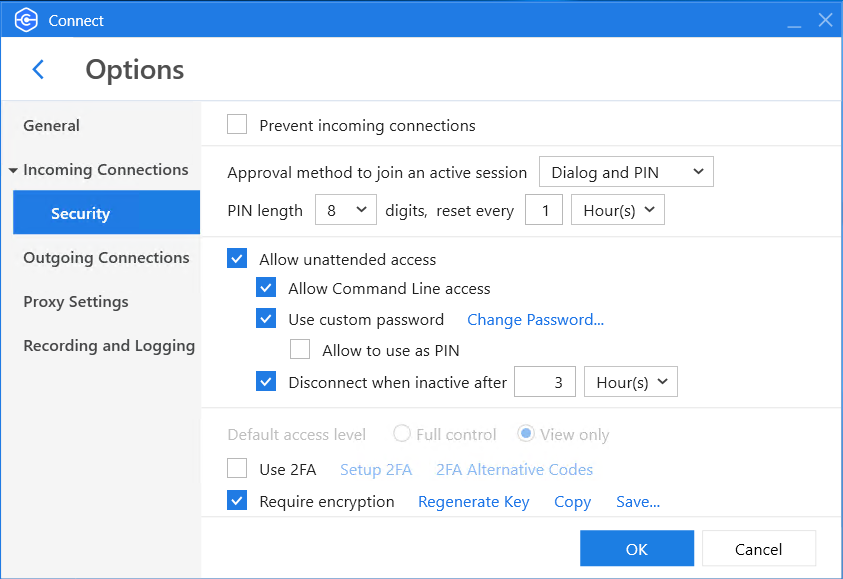The image size is (843, 579).
Task: Click the disconnect inactive time field
Action: (x=545, y=382)
